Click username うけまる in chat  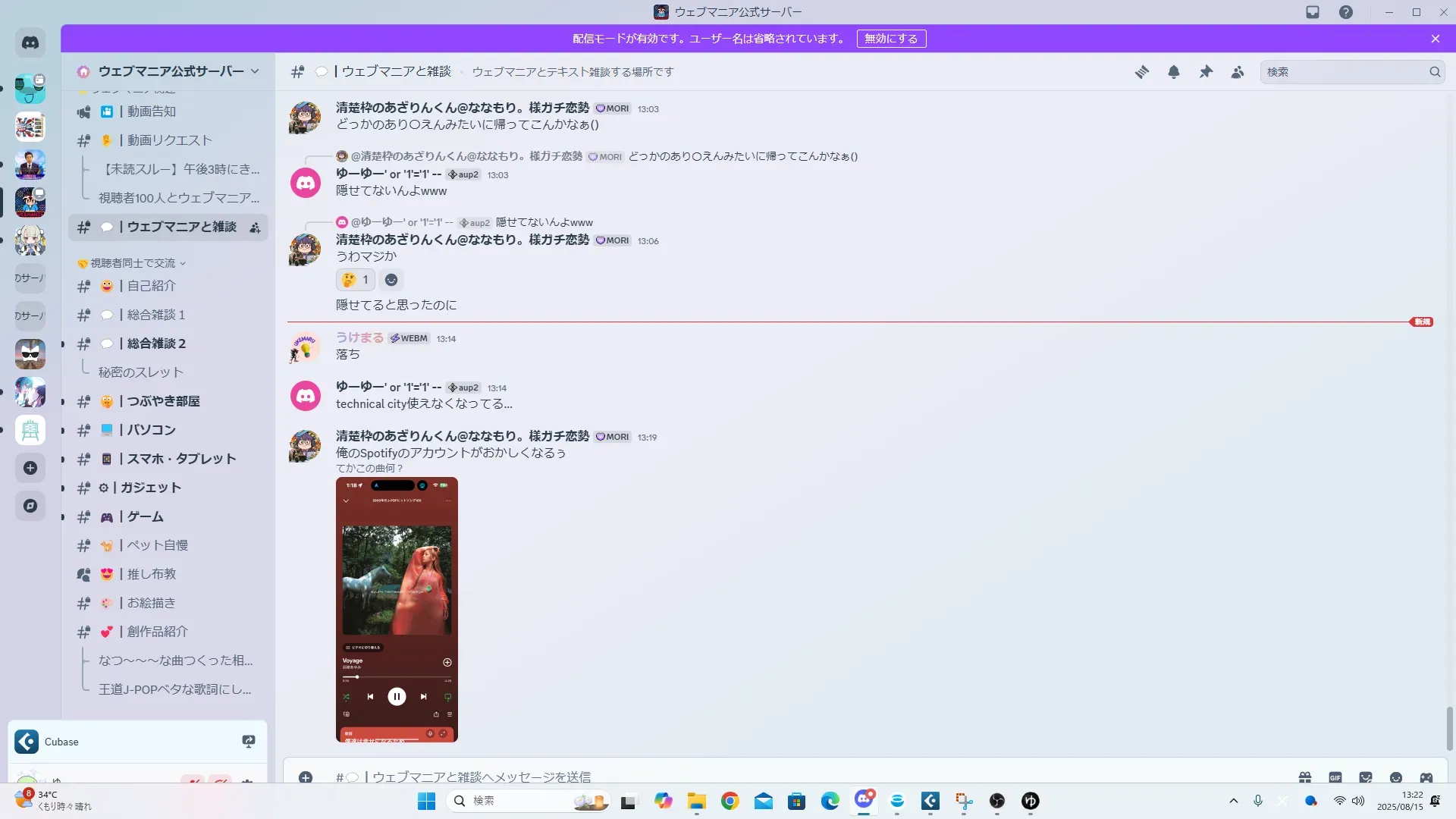coord(359,338)
